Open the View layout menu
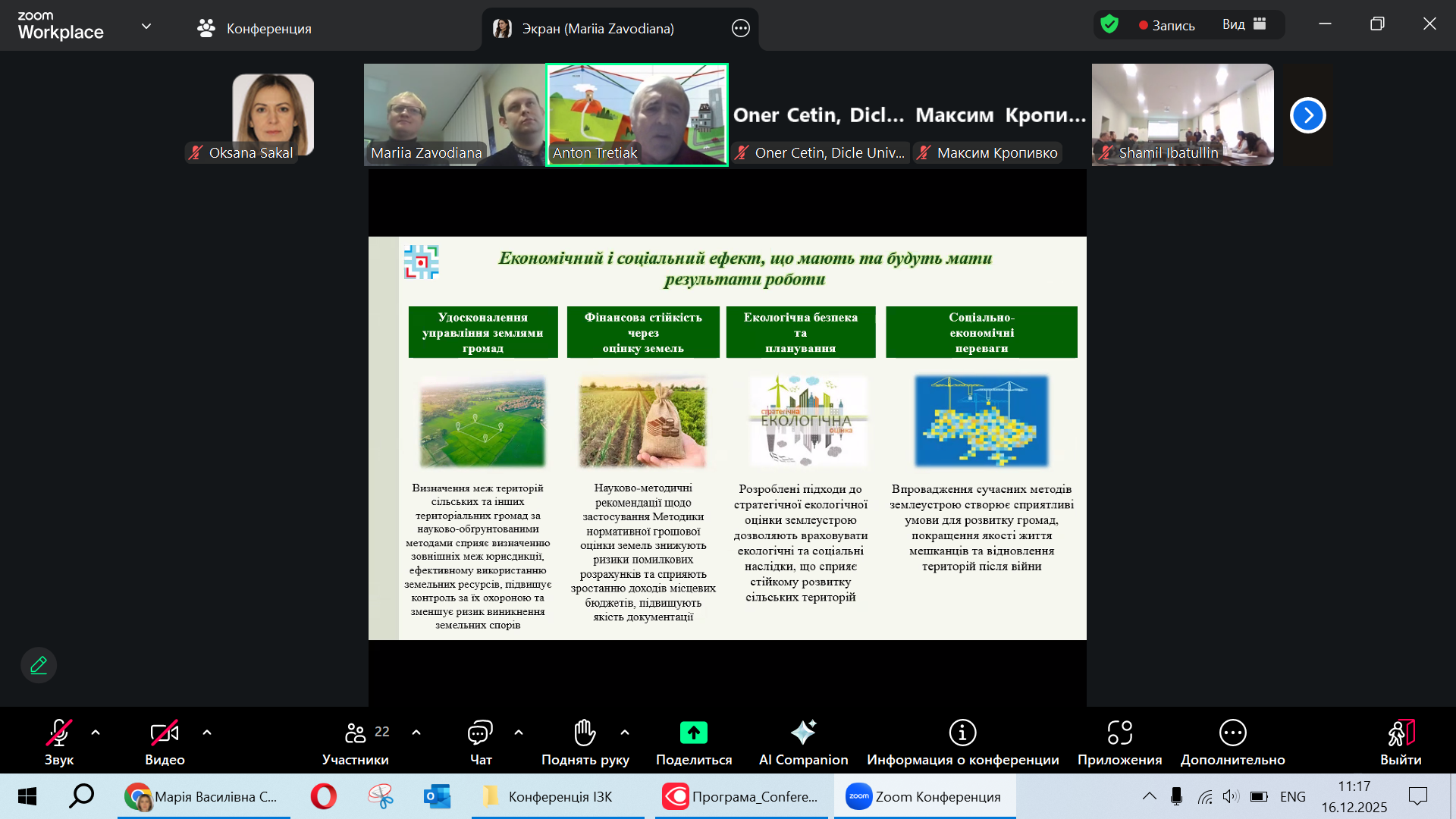 1244,24
